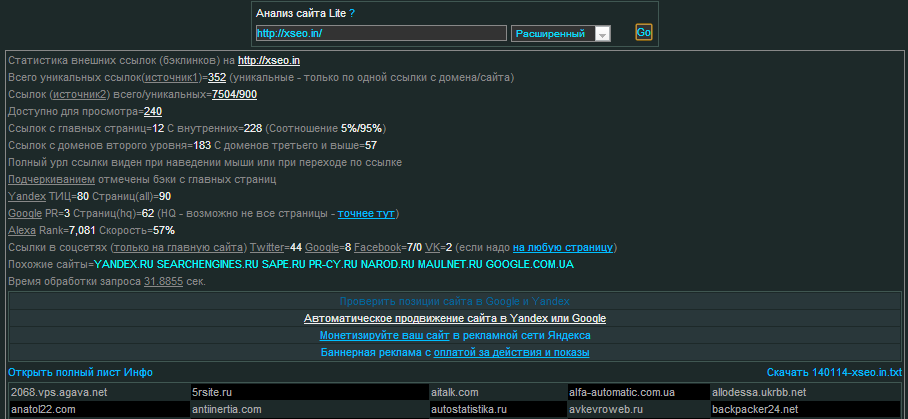
Task: Click the источник1 link
Action: (x=172, y=77)
